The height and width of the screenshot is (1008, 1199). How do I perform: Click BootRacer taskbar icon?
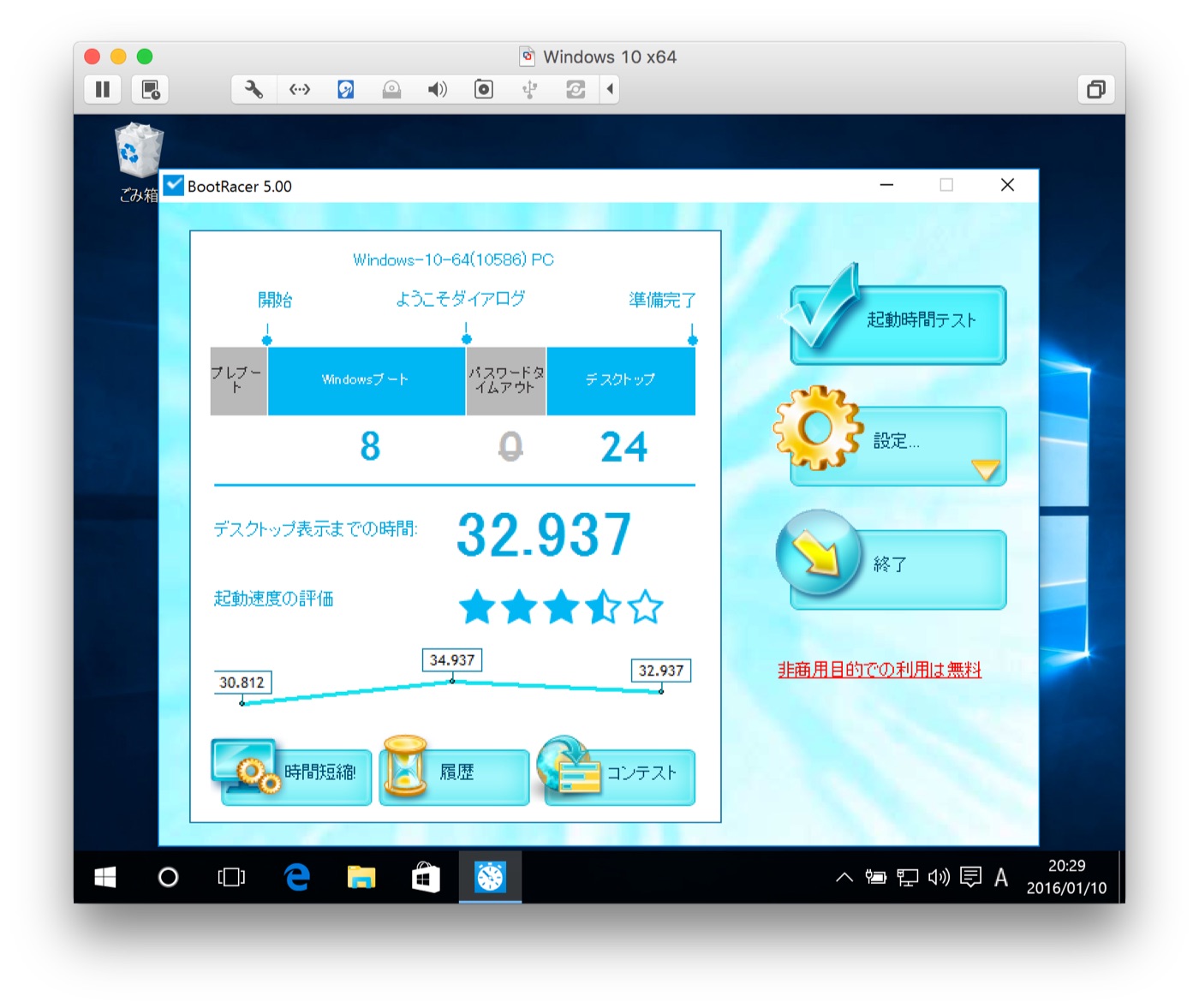tap(490, 877)
